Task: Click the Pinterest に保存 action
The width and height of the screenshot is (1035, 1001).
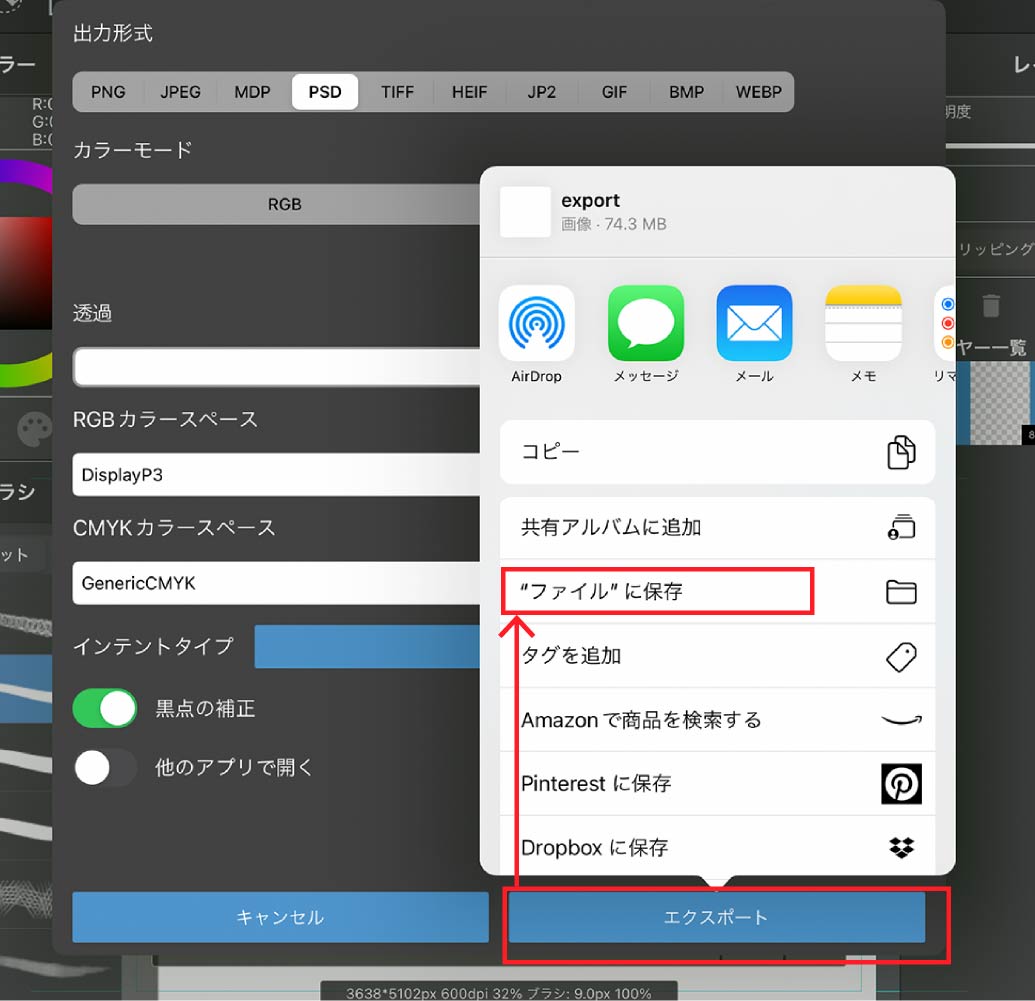Action: tap(717, 784)
